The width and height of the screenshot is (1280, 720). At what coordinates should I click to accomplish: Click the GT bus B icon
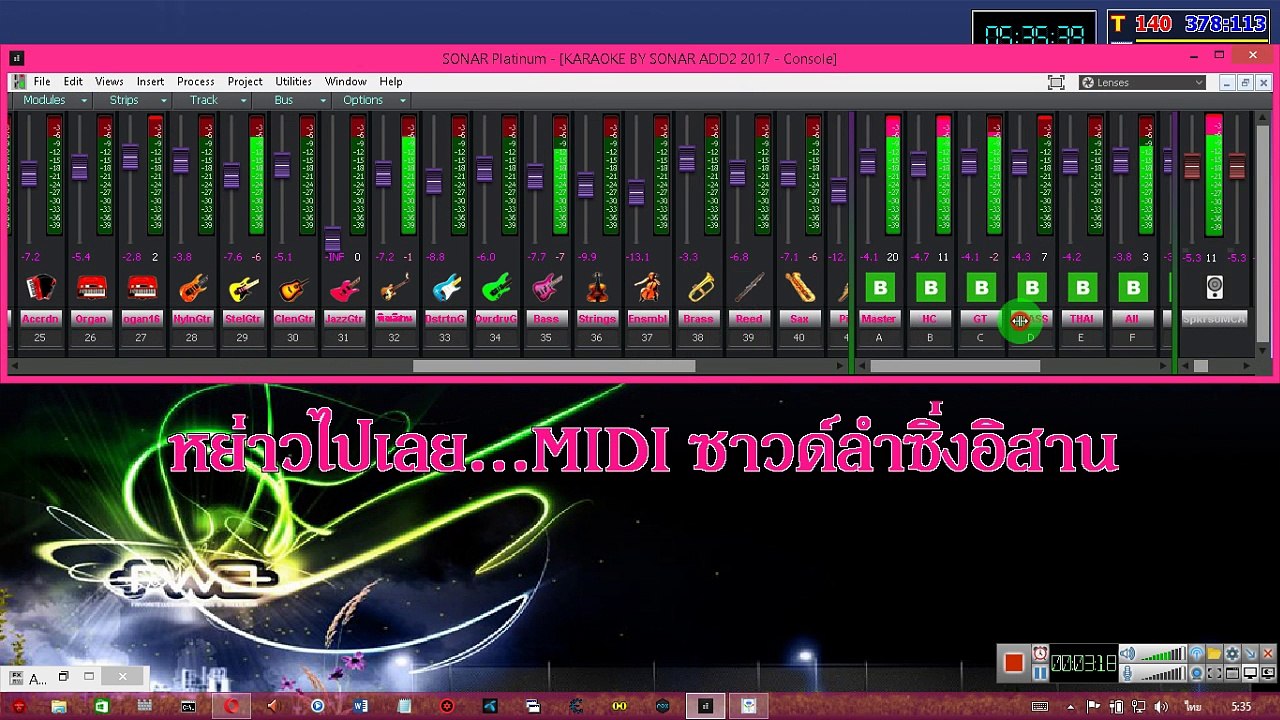981,288
